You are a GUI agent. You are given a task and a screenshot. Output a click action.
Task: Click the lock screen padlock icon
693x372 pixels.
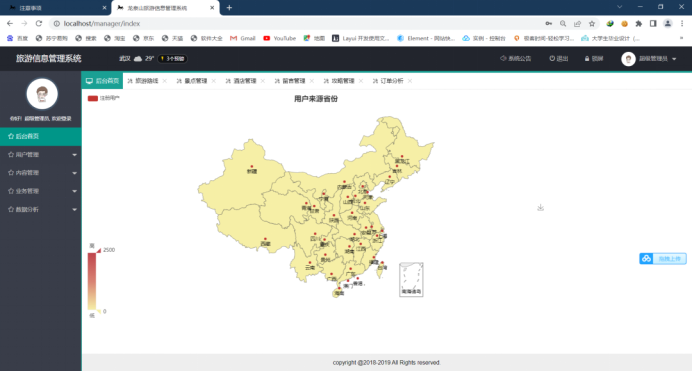[x=587, y=58]
